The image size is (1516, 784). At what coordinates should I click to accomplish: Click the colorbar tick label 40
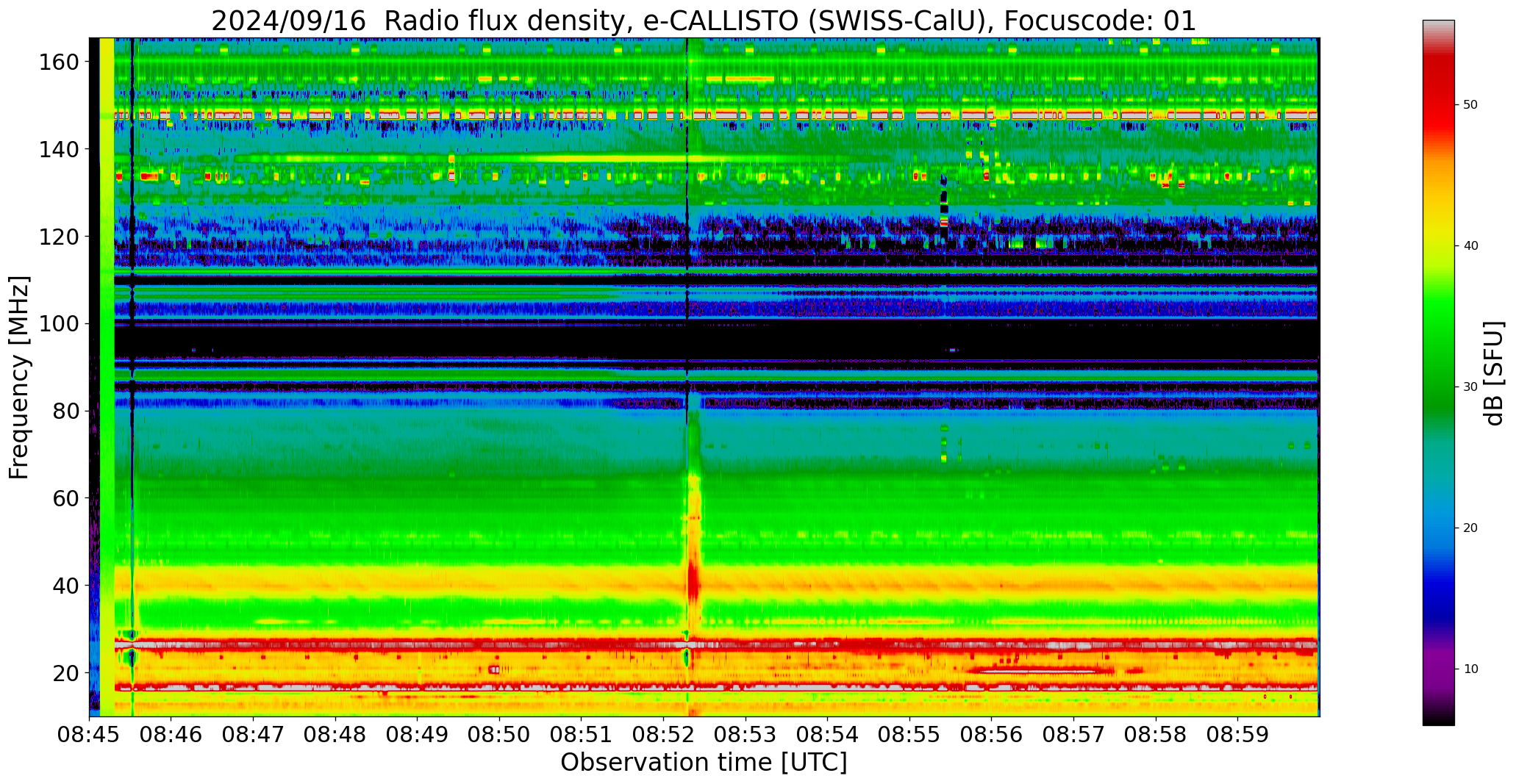click(1470, 246)
